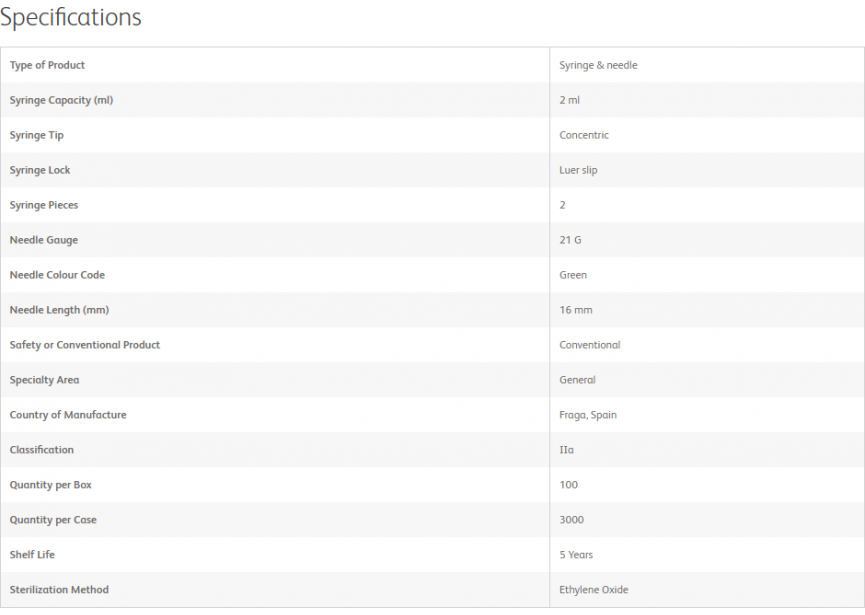Image resolution: width=865 pixels, height=615 pixels.
Task: Click the 21 G needle gauge value
Action: (x=570, y=240)
